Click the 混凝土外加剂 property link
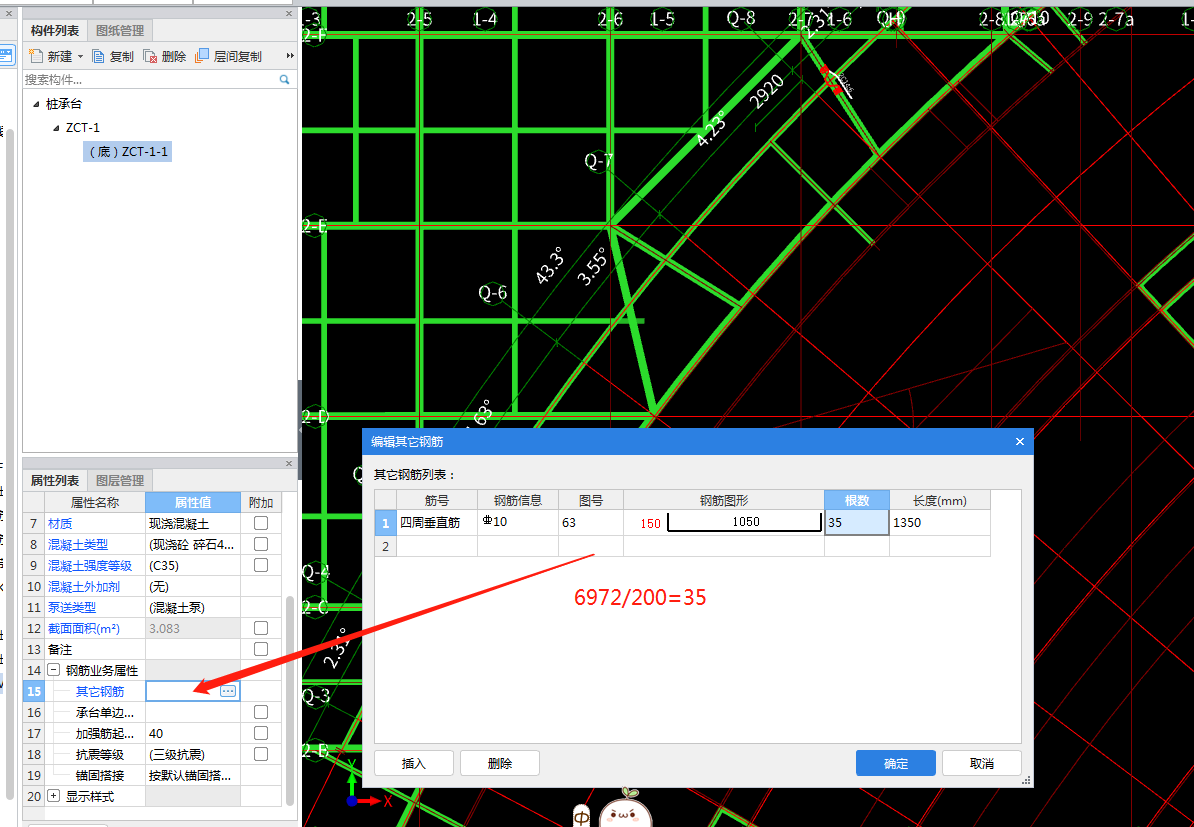Image resolution: width=1194 pixels, height=827 pixels. click(84, 586)
